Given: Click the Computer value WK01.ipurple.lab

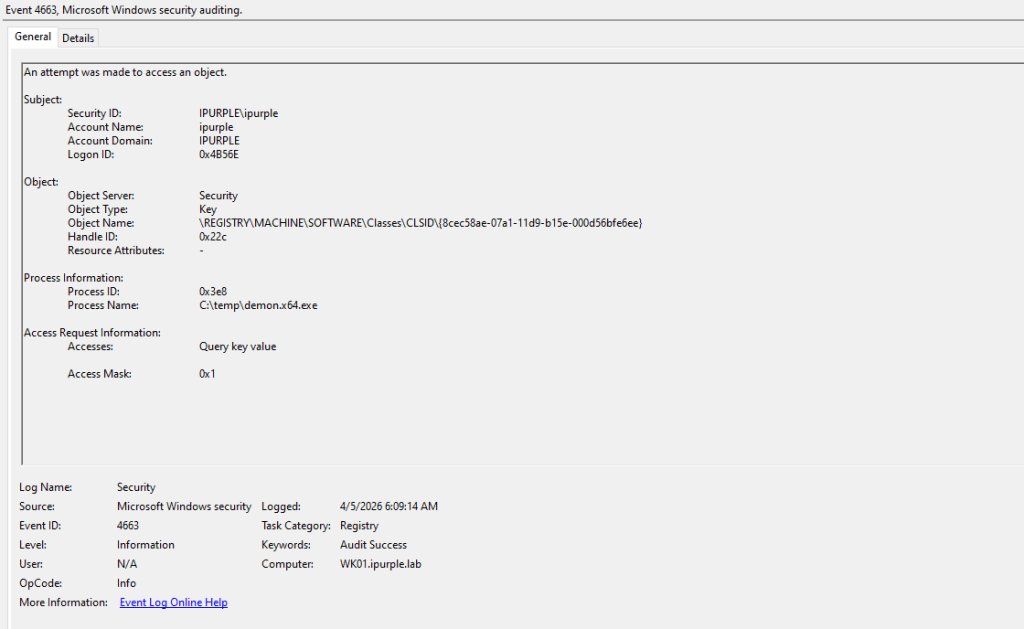Looking at the screenshot, I should pos(381,564).
